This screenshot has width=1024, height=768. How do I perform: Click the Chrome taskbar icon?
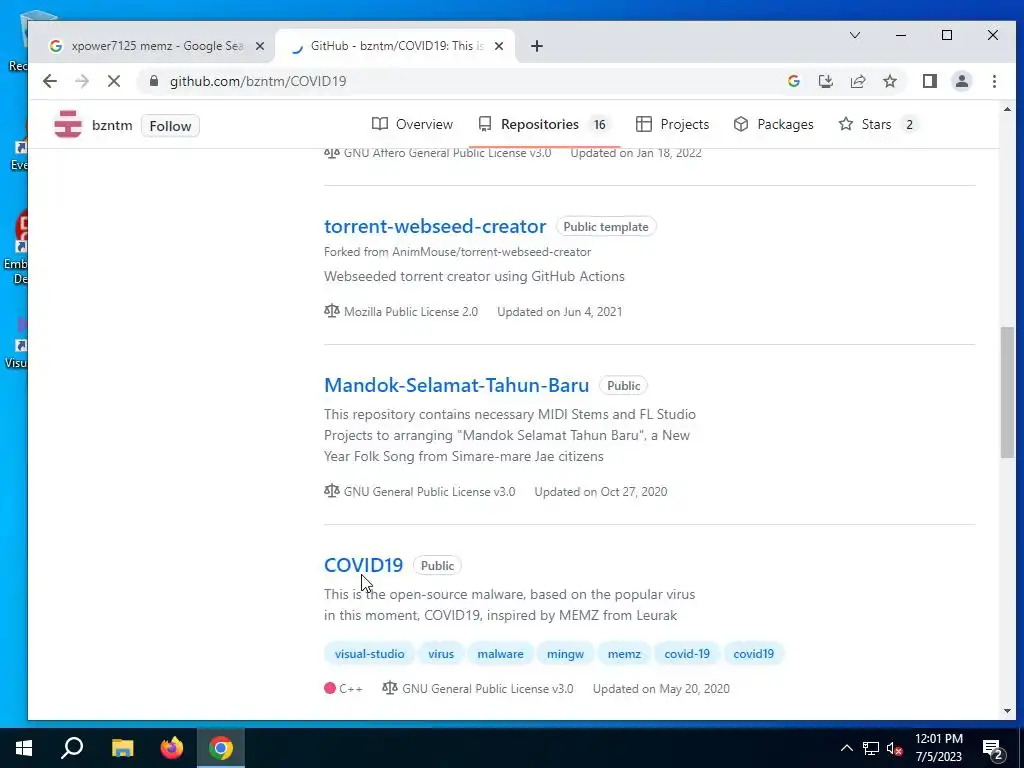click(x=221, y=748)
